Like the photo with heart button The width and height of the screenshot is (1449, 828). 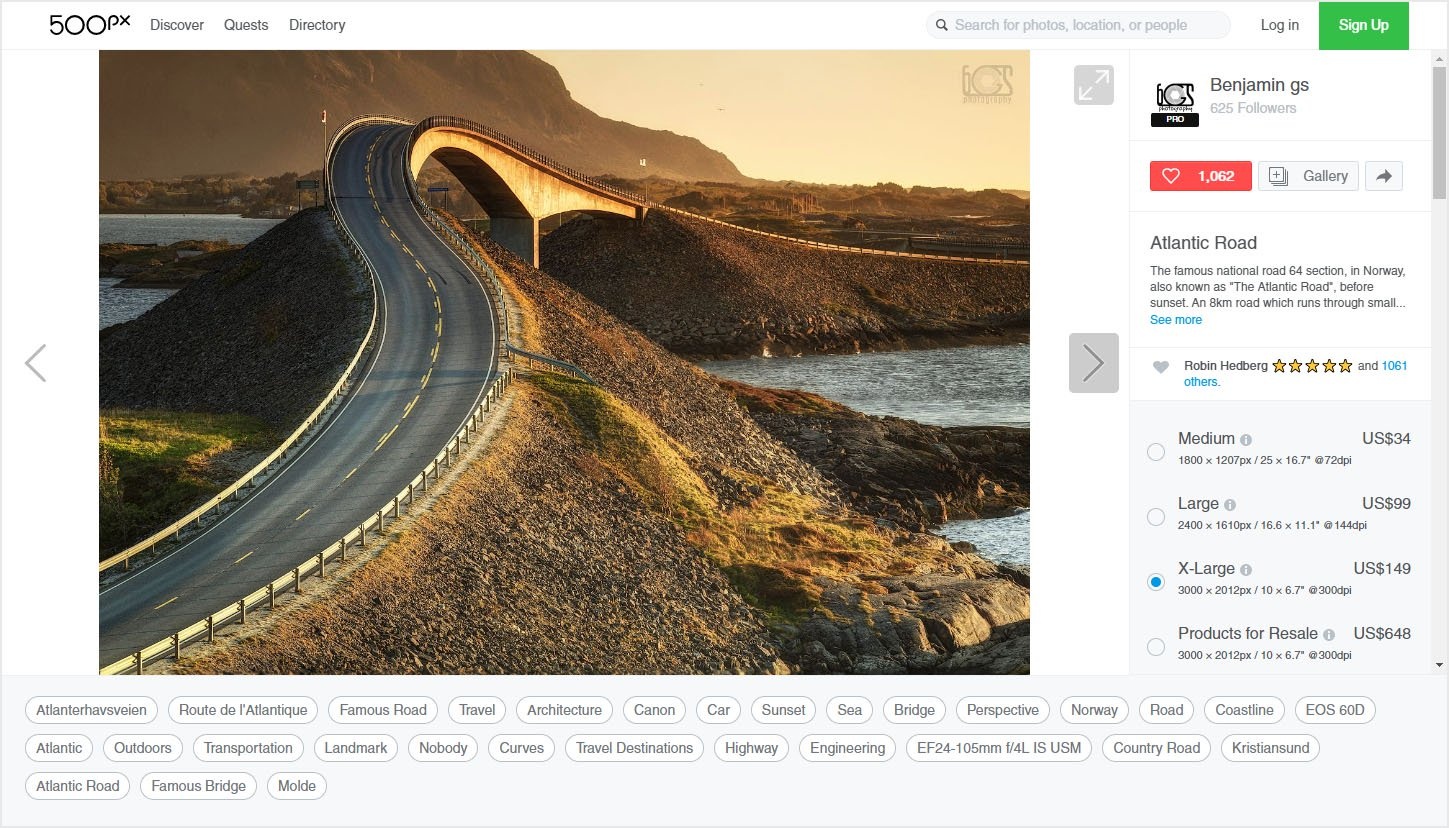(x=1200, y=176)
